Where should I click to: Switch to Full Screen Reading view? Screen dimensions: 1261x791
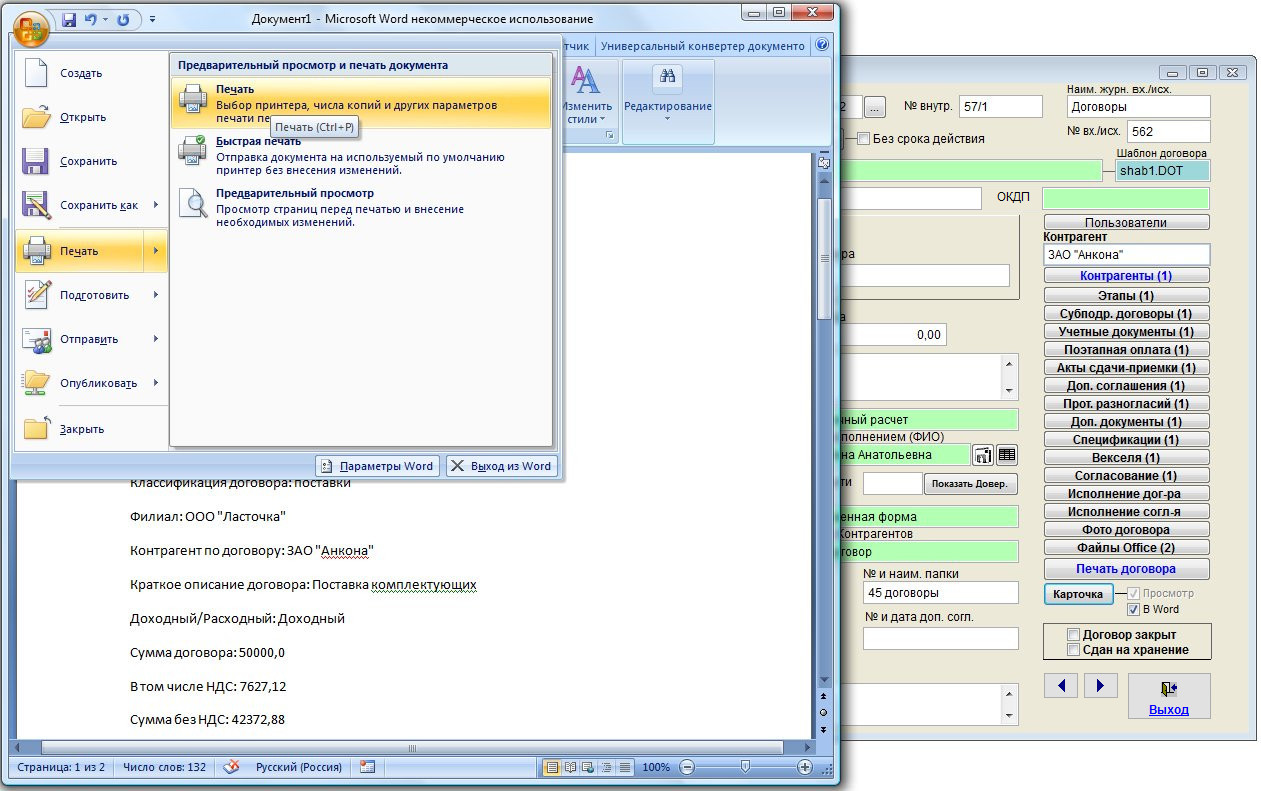pyautogui.click(x=569, y=767)
